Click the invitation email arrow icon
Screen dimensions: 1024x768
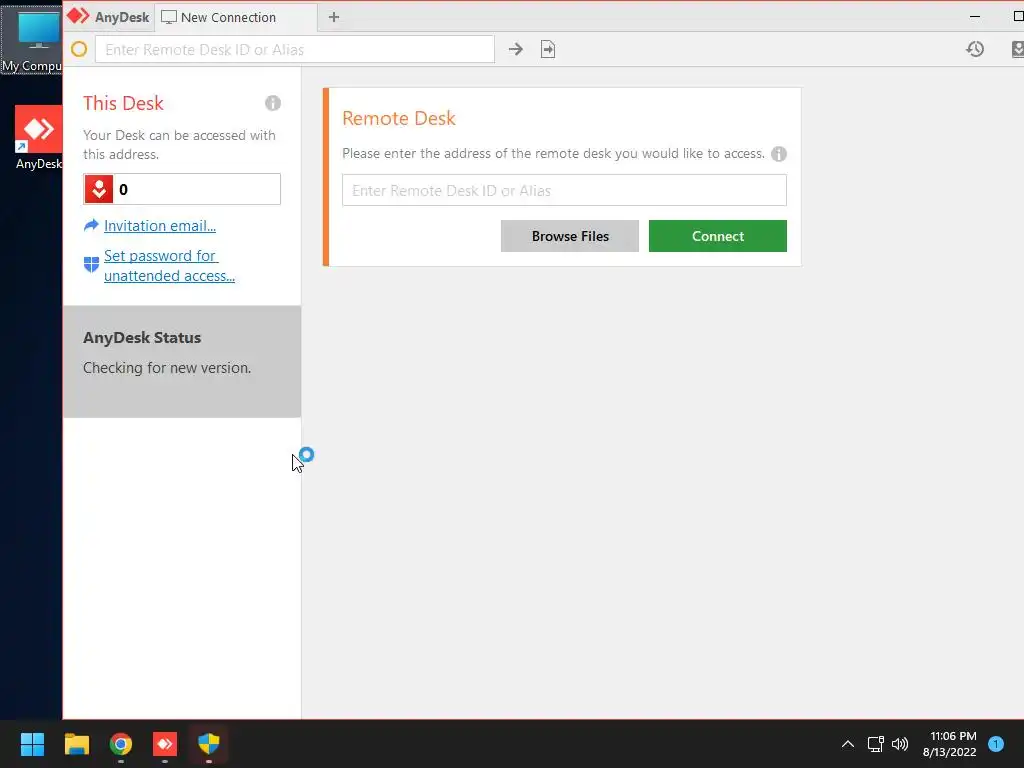click(x=91, y=225)
